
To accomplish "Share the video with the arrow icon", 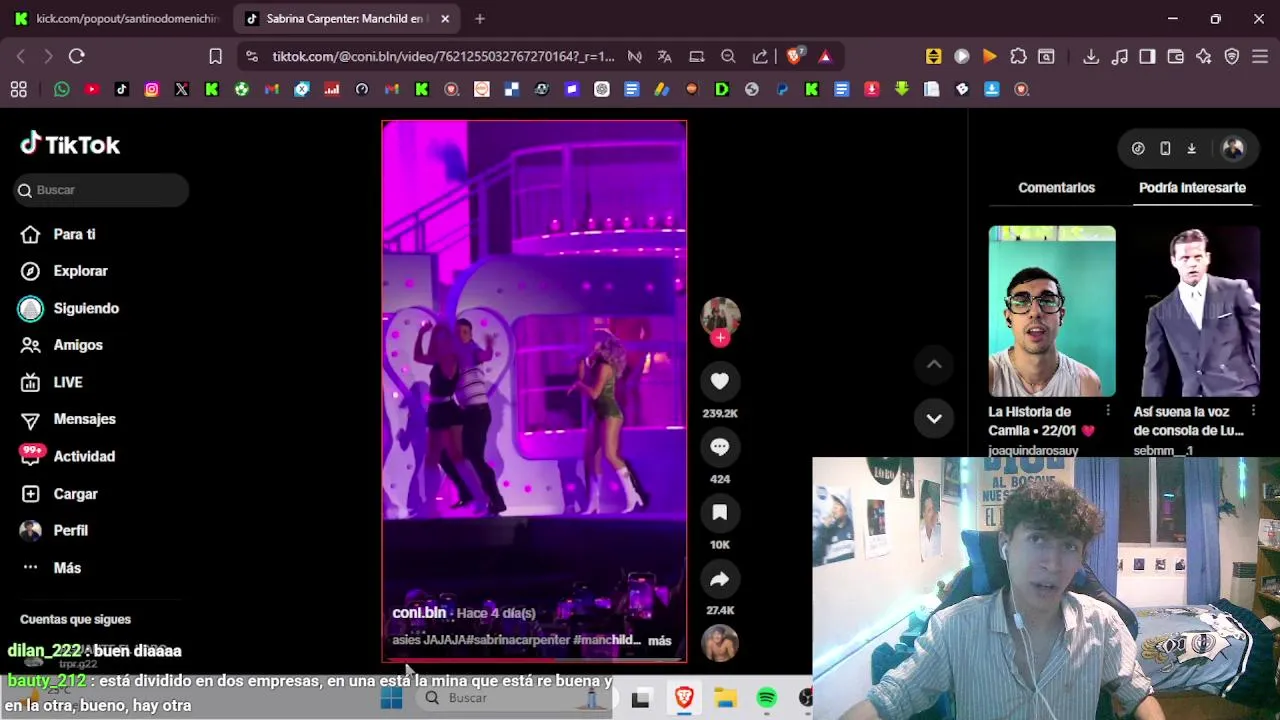I will tap(720, 579).
